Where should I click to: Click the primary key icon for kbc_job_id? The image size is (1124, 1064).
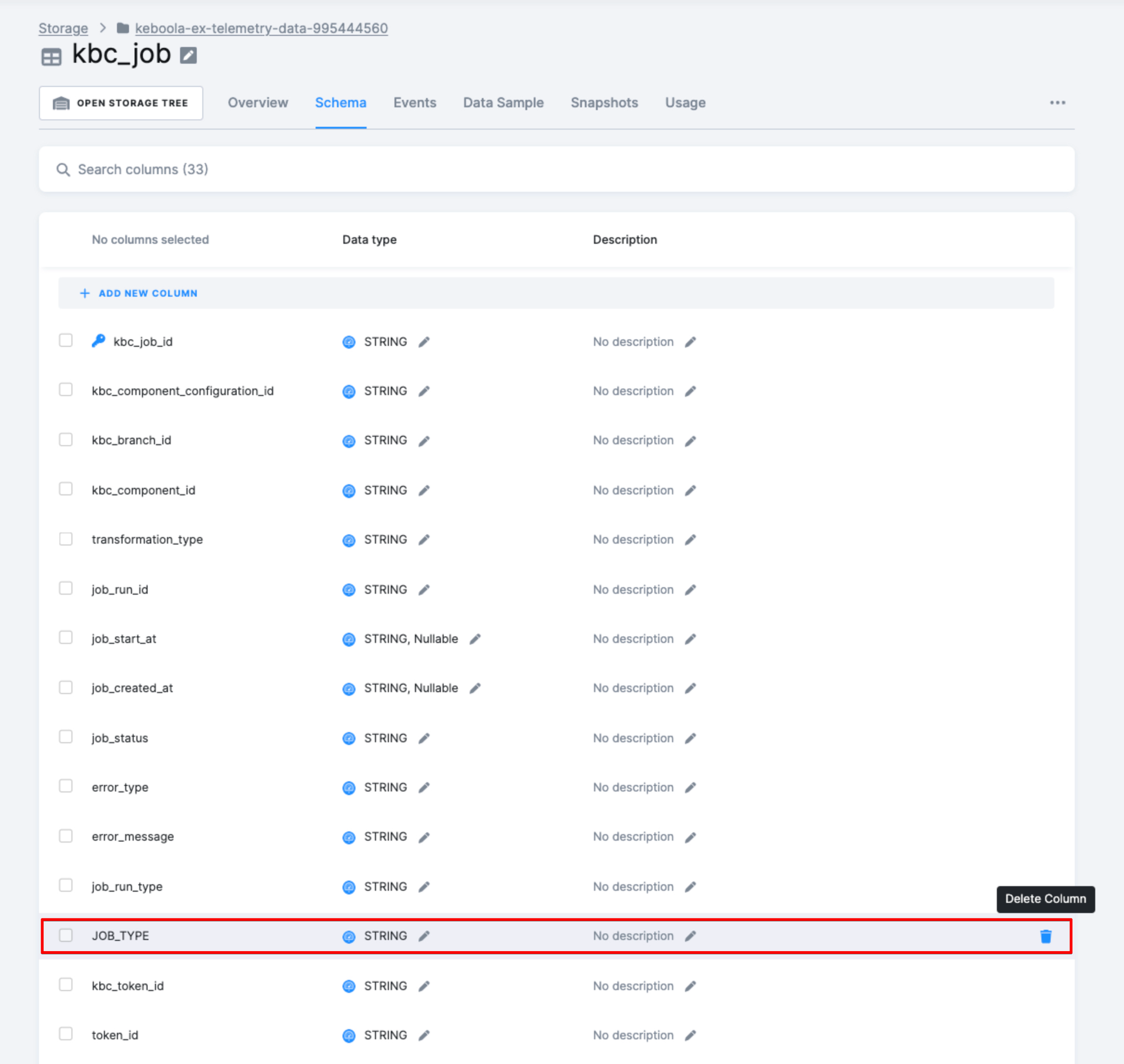pyautogui.click(x=99, y=341)
